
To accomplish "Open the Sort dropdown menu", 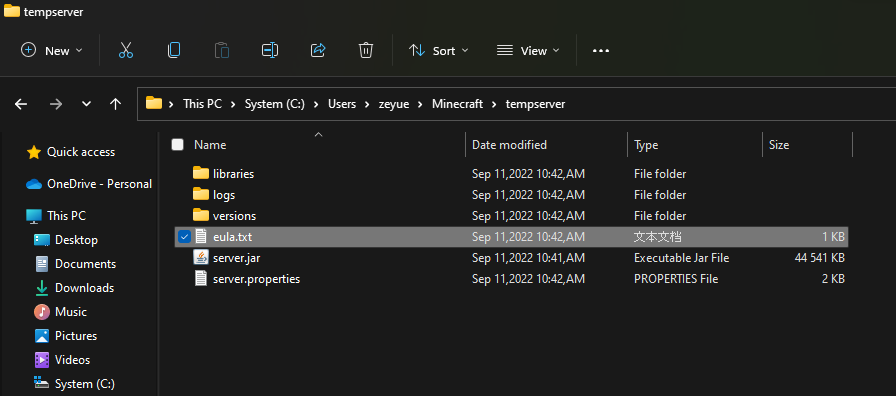I will tap(438, 50).
